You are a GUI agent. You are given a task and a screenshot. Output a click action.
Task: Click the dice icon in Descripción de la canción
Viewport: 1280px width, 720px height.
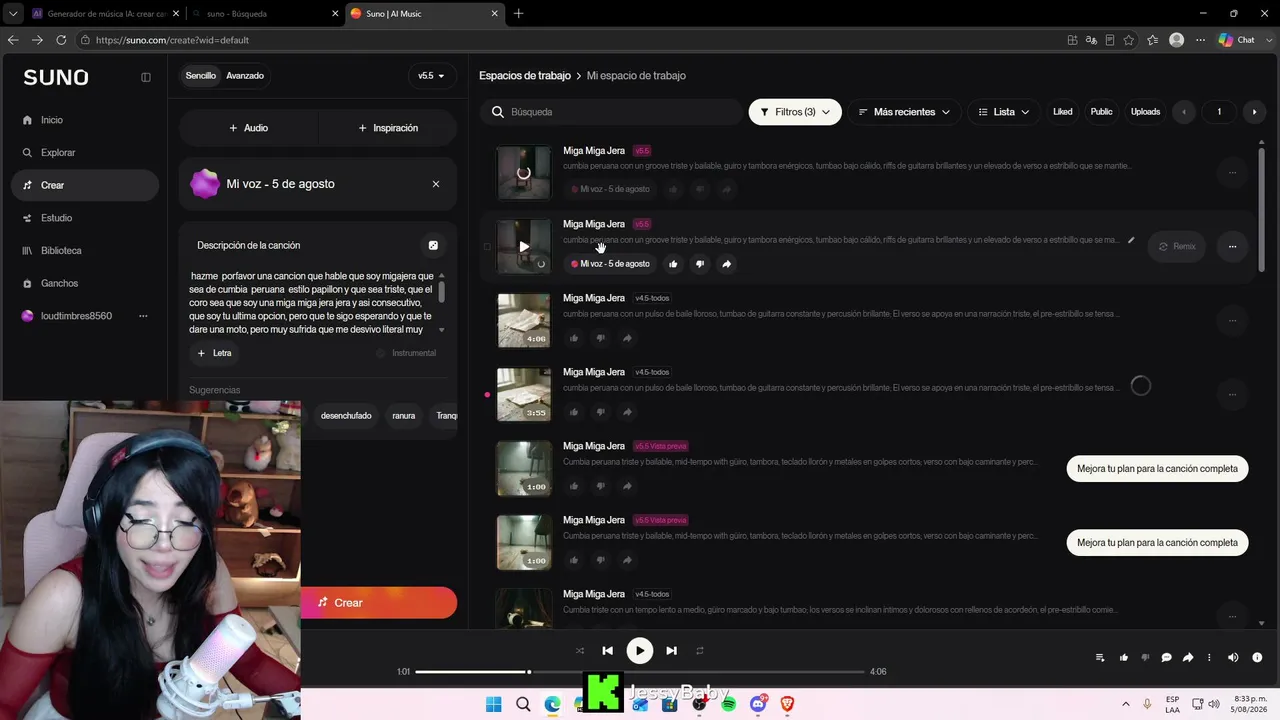point(433,245)
